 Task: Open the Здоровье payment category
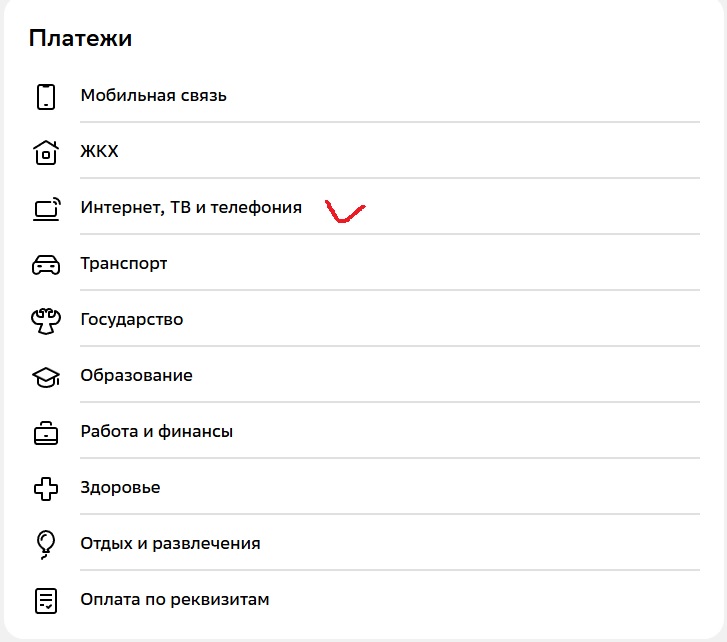[121, 488]
